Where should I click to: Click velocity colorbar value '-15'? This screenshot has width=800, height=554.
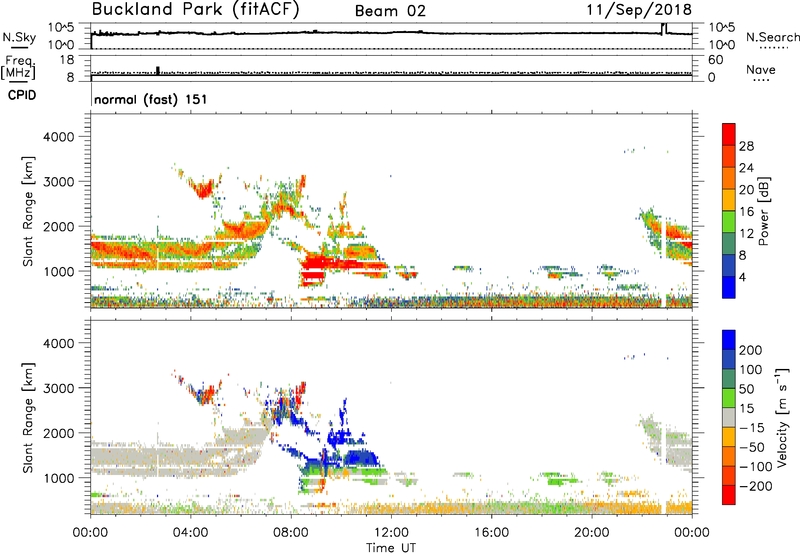click(x=752, y=427)
